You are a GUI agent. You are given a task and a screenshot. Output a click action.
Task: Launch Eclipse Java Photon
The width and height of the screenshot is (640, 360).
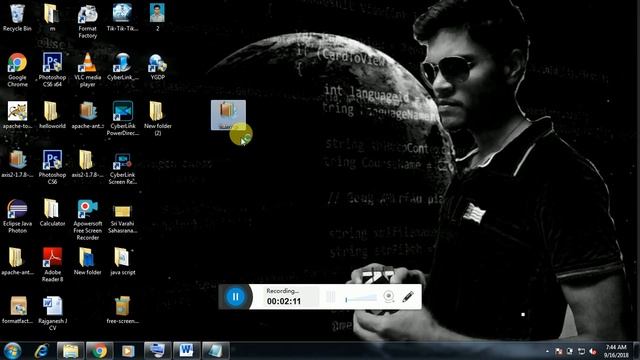click(x=17, y=216)
